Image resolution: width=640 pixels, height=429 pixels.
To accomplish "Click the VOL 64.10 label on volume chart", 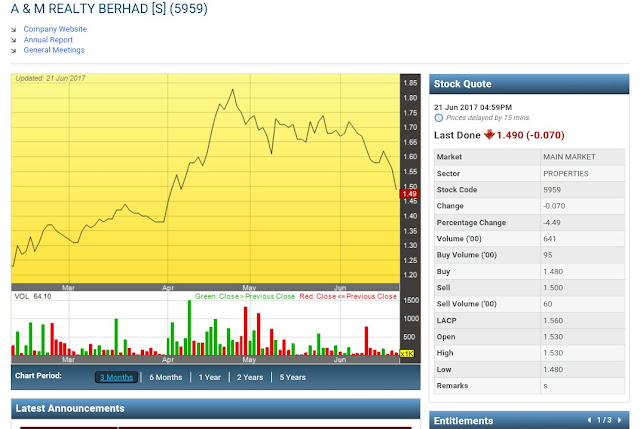I will (33, 296).
